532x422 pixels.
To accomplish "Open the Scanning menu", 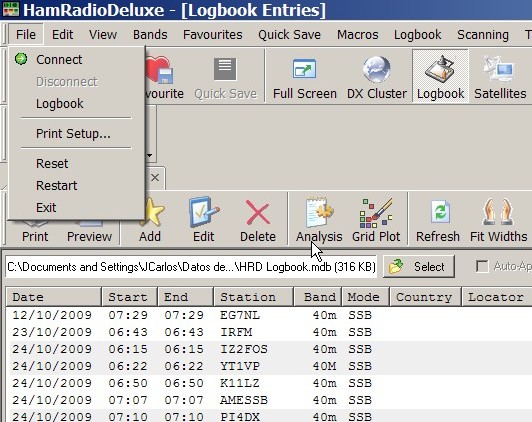I will click(x=483, y=34).
